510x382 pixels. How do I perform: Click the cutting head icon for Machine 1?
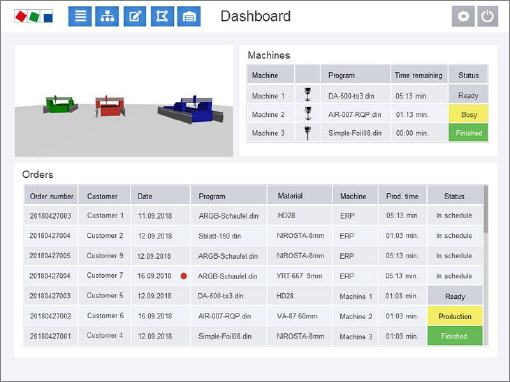308,95
